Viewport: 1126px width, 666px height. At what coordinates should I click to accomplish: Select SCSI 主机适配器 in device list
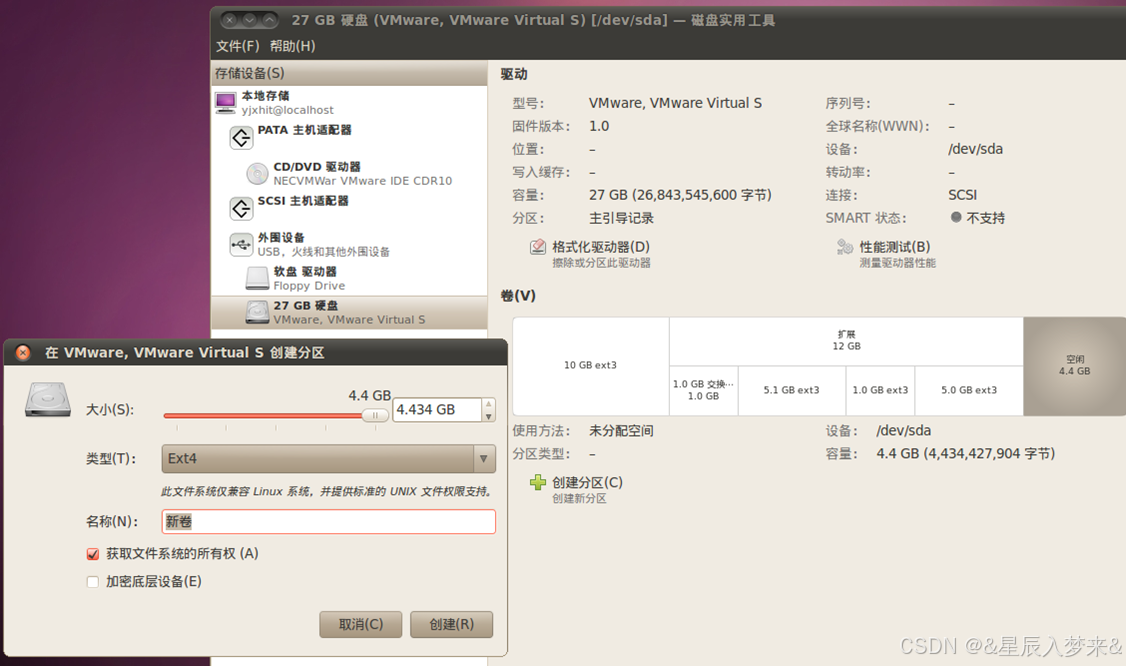point(349,208)
